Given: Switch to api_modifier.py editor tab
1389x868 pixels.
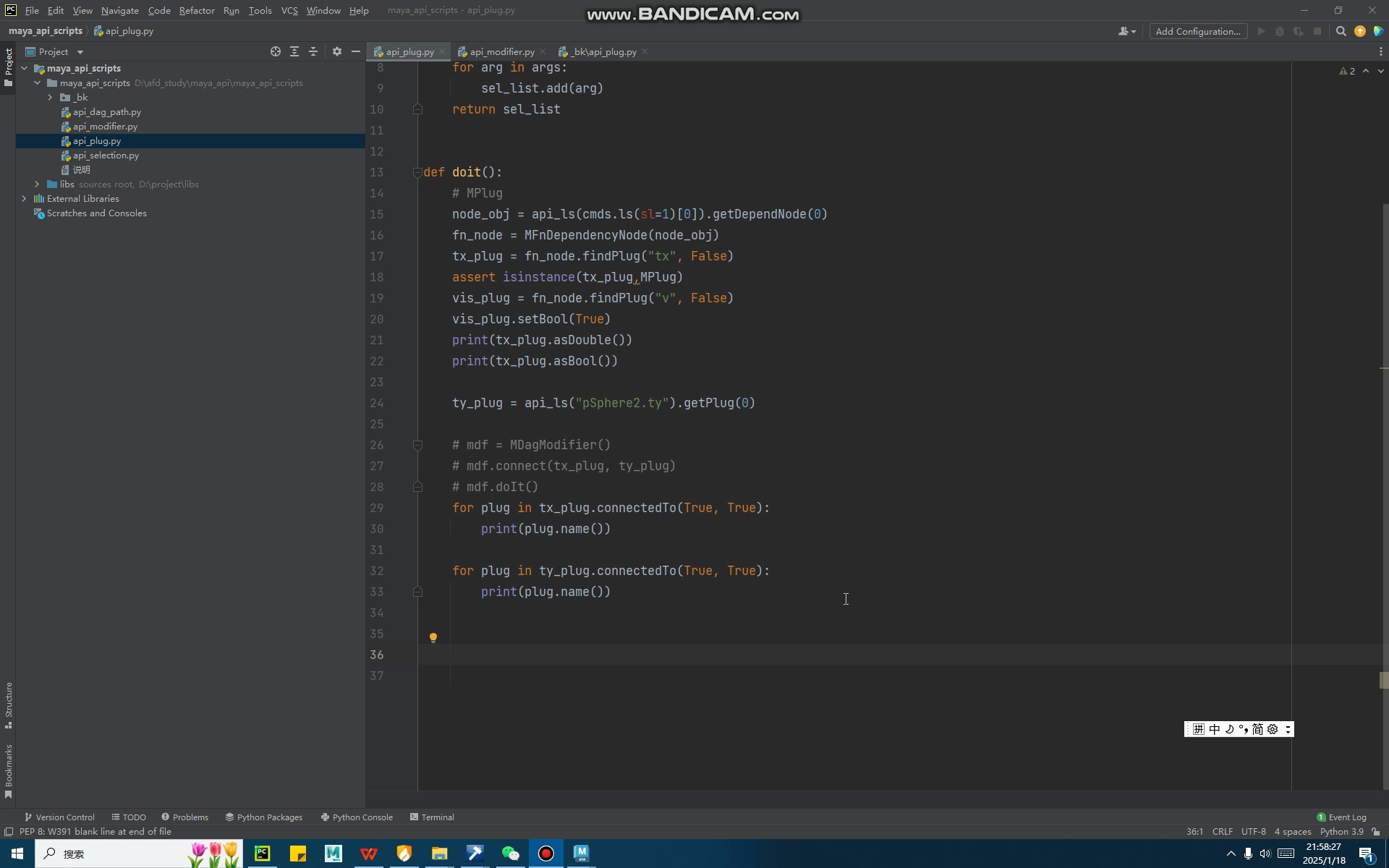Looking at the screenshot, I should point(501,51).
